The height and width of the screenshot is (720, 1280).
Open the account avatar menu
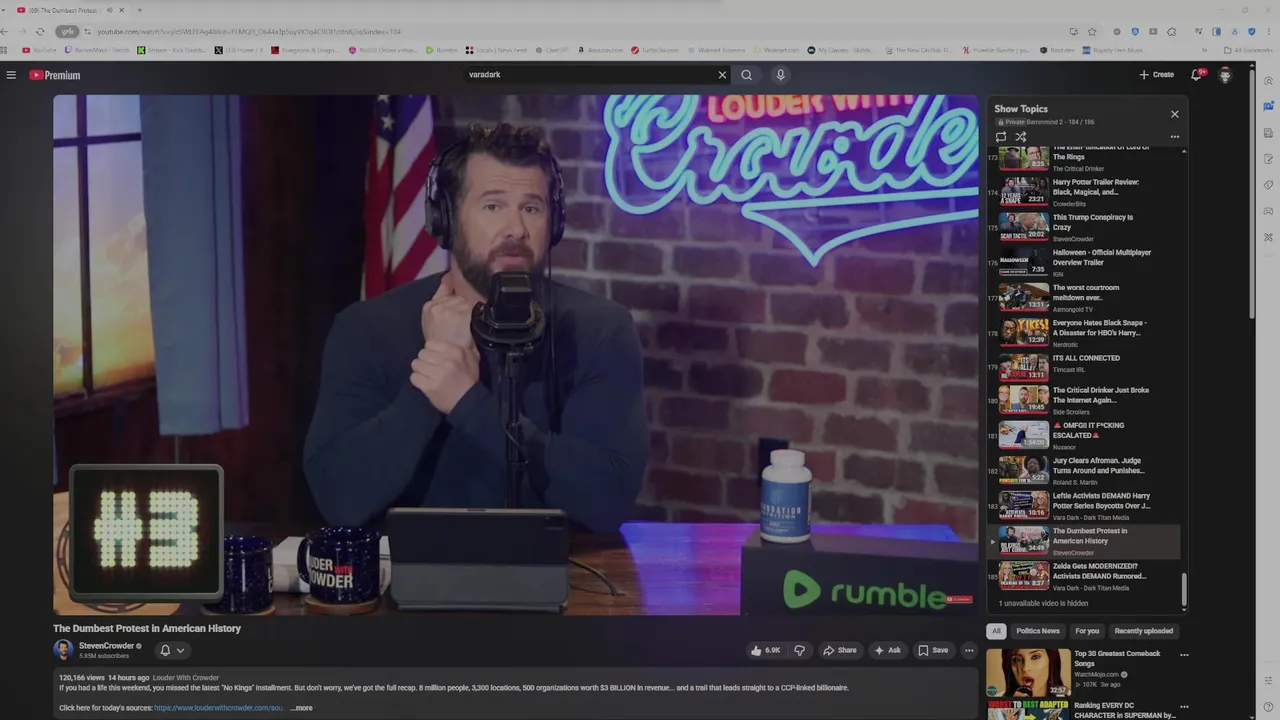pos(1225,75)
